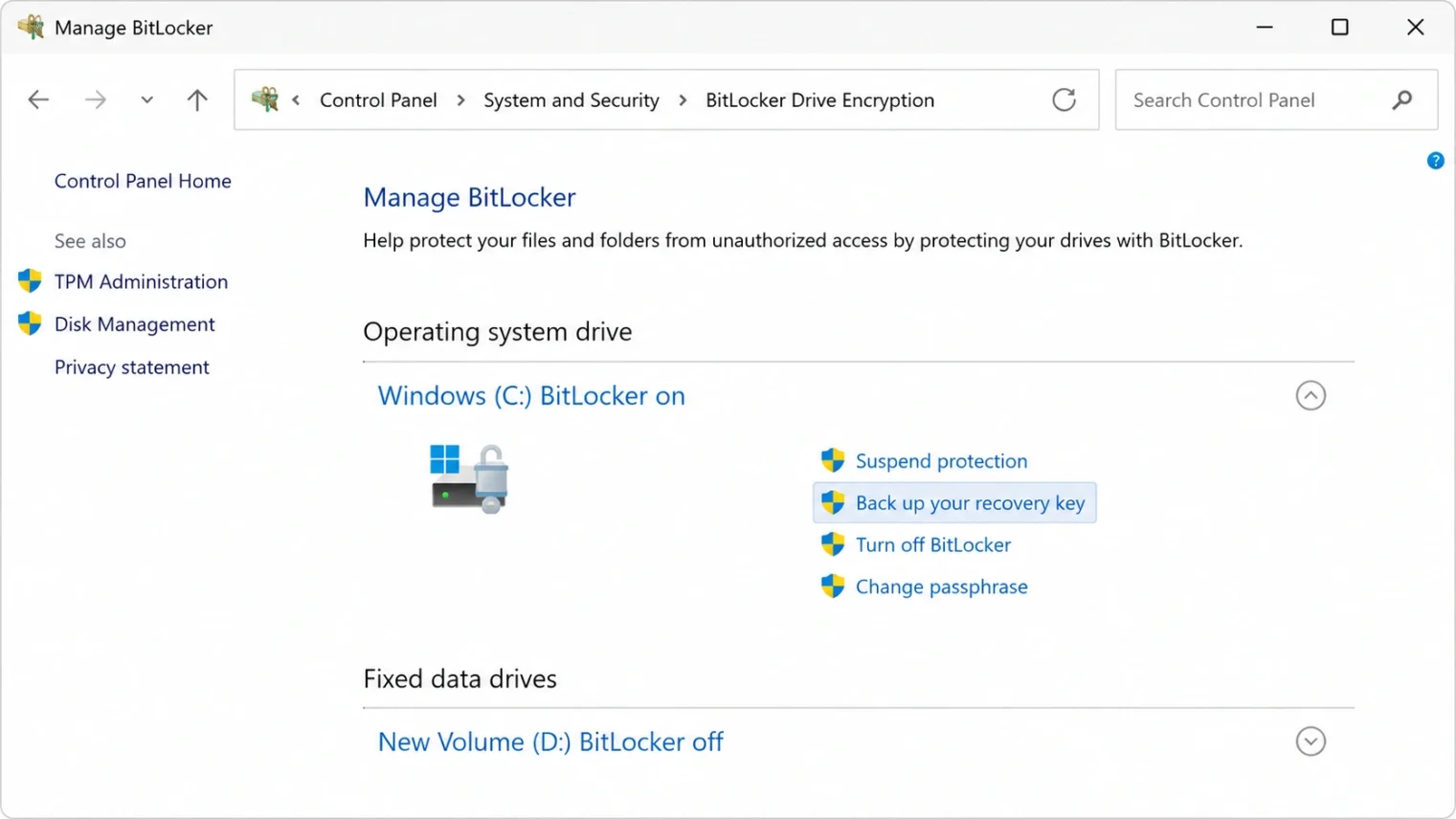Image resolution: width=1456 pixels, height=819 pixels.
Task: Close the Manage BitLocker window
Action: pyautogui.click(x=1415, y=27)
